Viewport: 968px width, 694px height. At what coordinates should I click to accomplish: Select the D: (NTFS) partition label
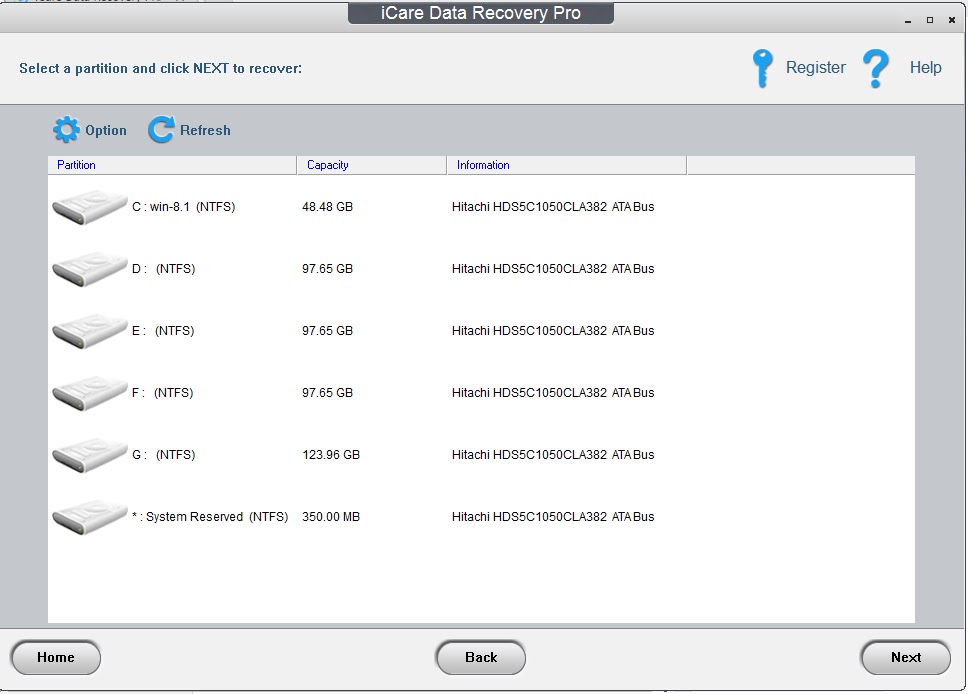click(164, 269)
